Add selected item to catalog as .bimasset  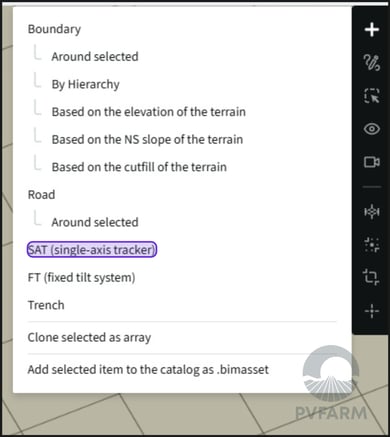148,369
